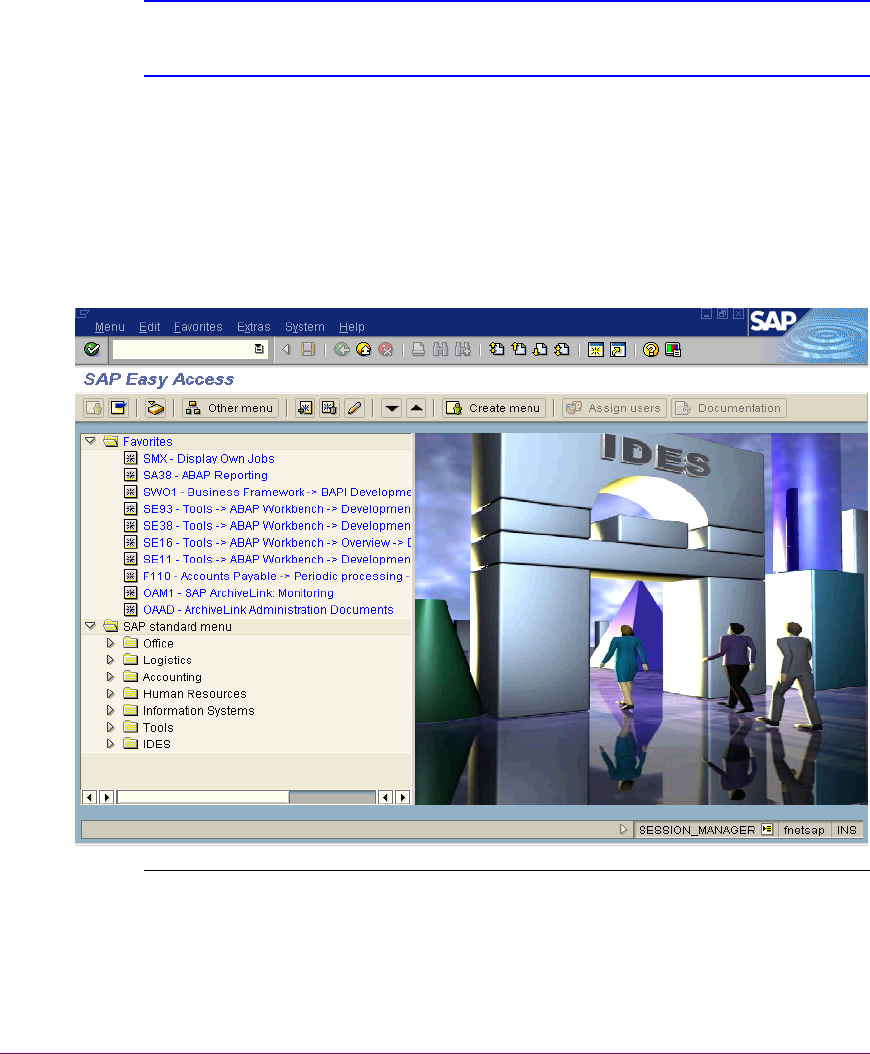This screenshot has height=1054, width=870.
Task: Click SESSION_MANAGER in the status bar
Action: 697,830
